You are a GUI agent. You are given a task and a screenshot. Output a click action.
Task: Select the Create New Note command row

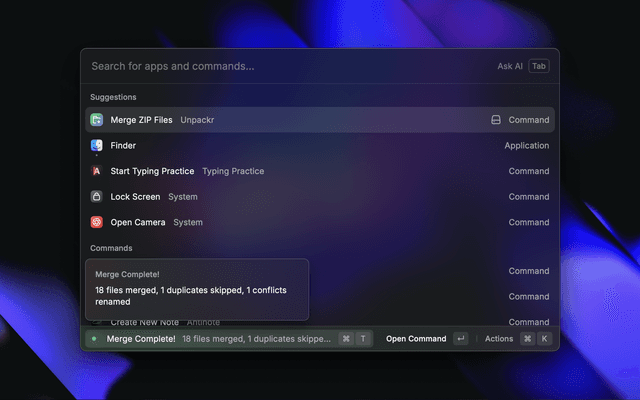click(x=430, y=322)
